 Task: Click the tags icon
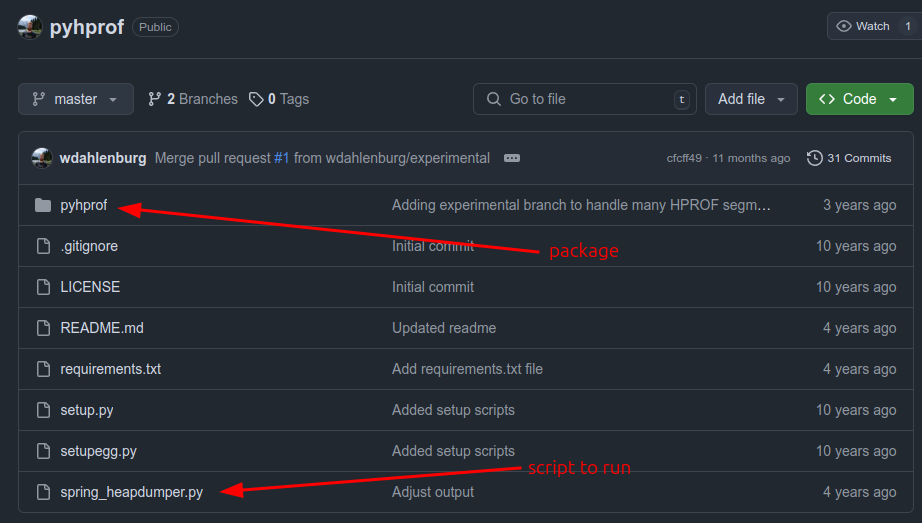tap(257, 99)
